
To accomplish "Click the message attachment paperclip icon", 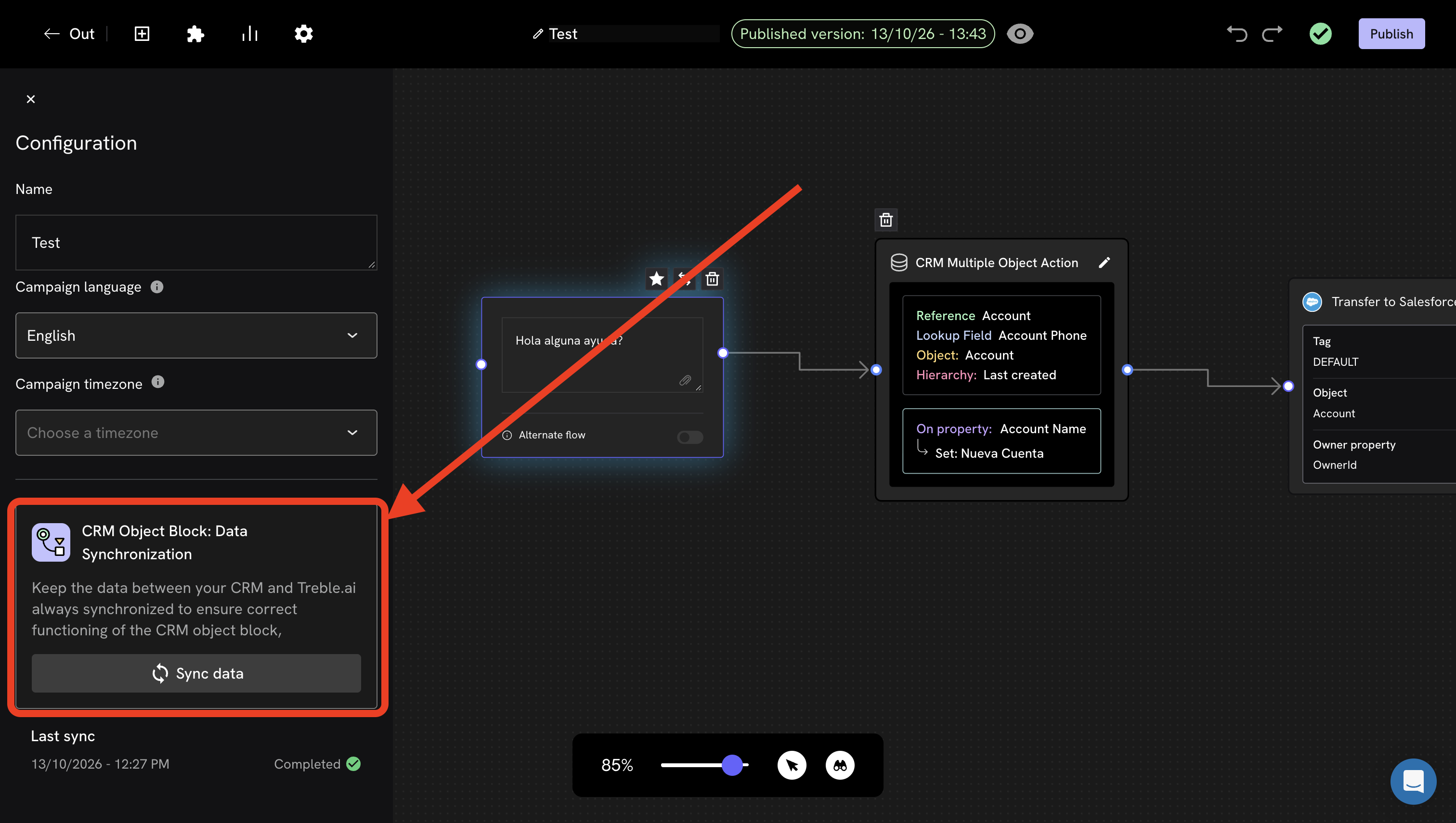I will pos(685,380).
